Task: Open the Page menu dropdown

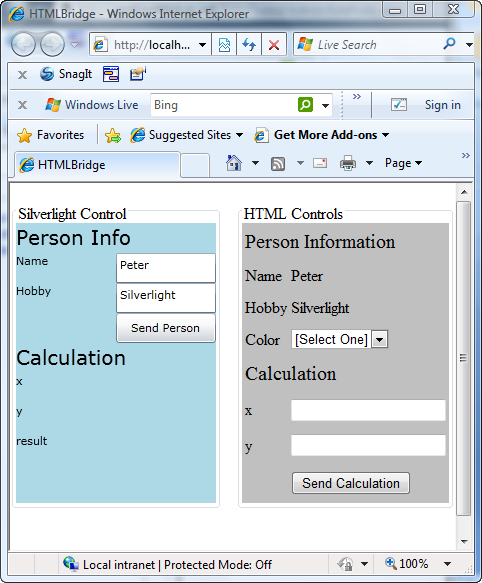Action: (x=403, y=163)
